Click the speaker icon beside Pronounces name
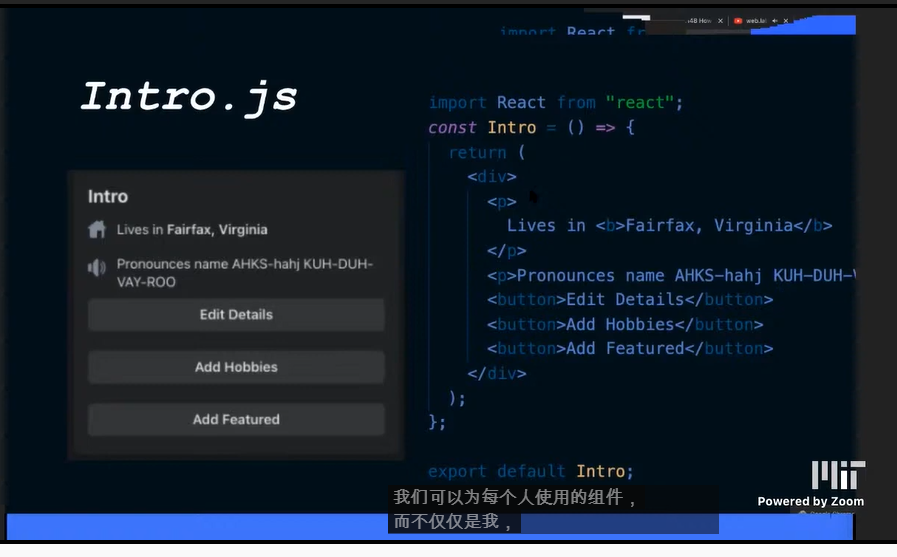The height and width of the screenshot is (557, 897). (x=97, y=267)
